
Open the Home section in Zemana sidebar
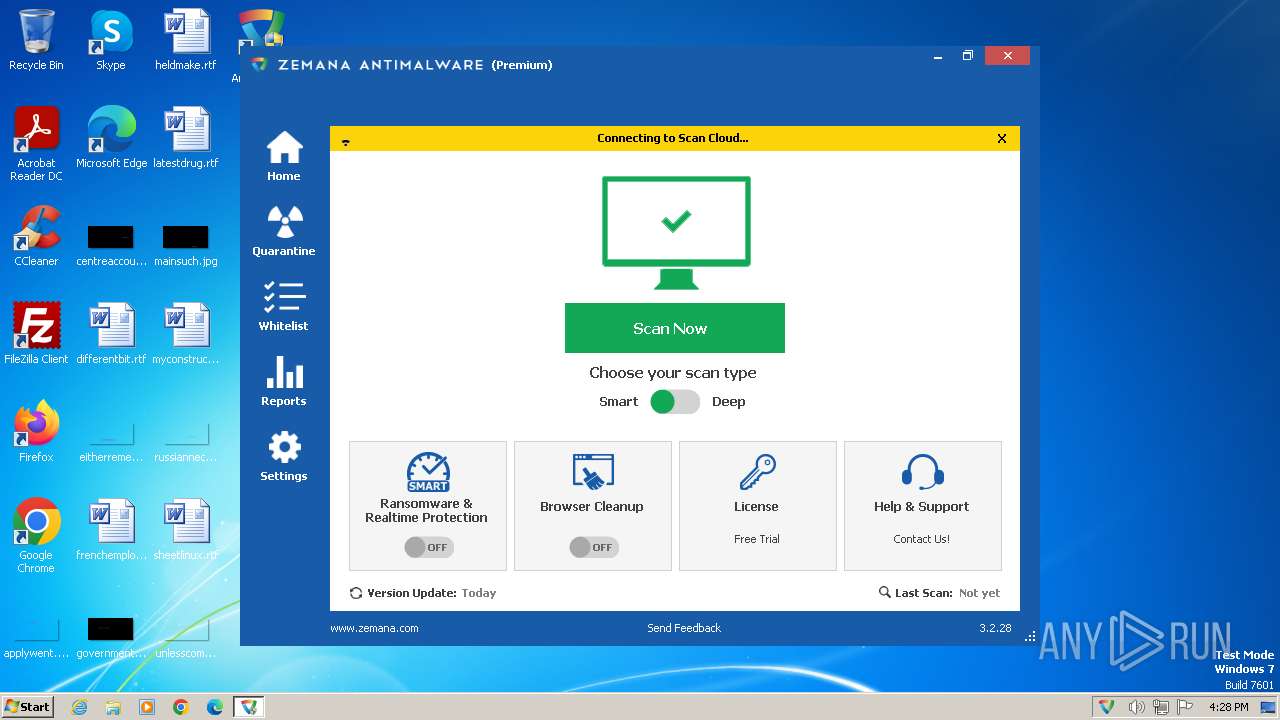(284, 156)
